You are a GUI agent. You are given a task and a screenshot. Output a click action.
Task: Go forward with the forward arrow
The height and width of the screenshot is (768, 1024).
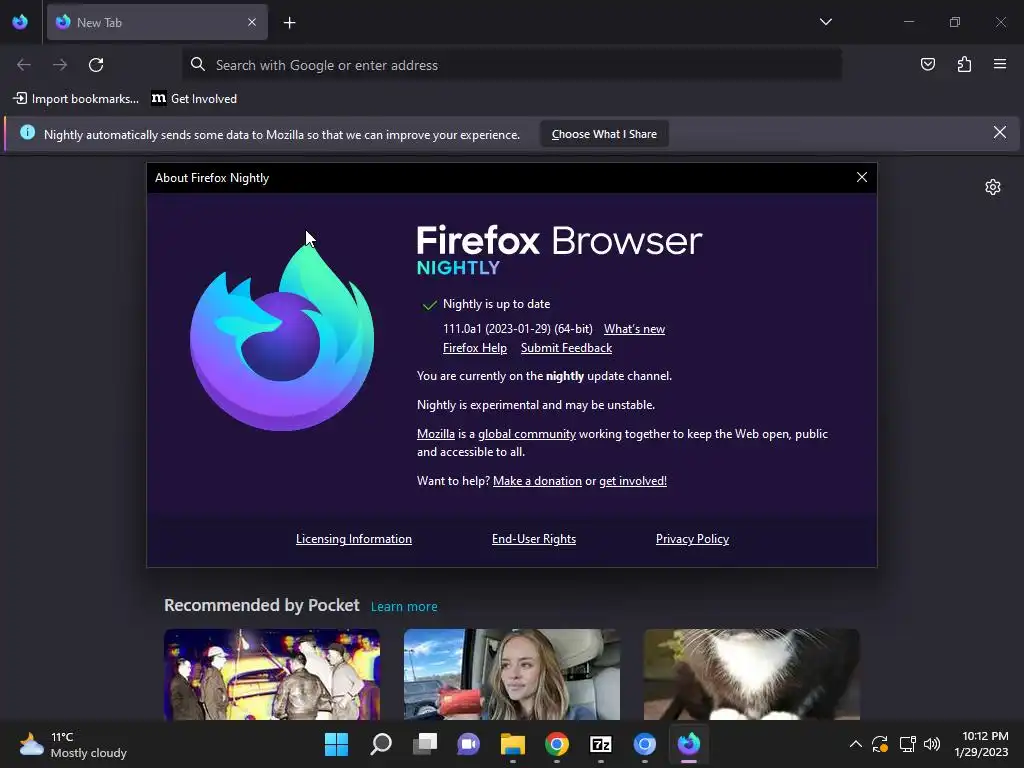click(60, 65)
